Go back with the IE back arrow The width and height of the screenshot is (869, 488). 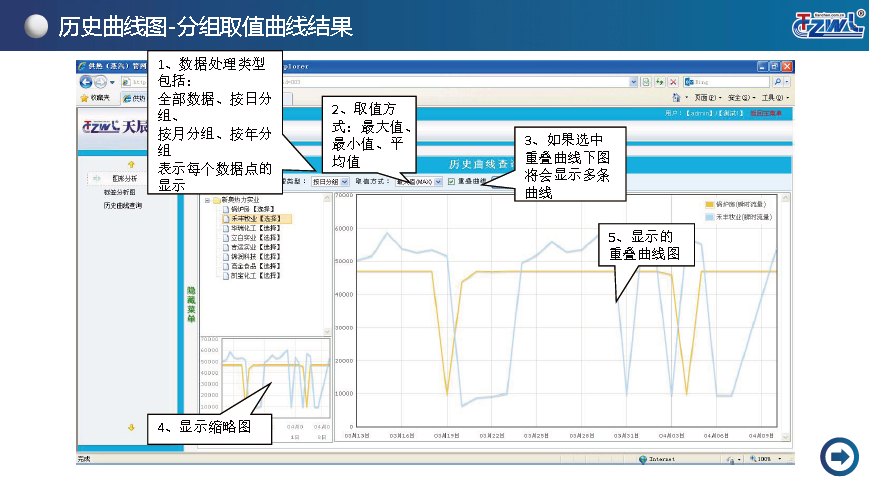85,83
